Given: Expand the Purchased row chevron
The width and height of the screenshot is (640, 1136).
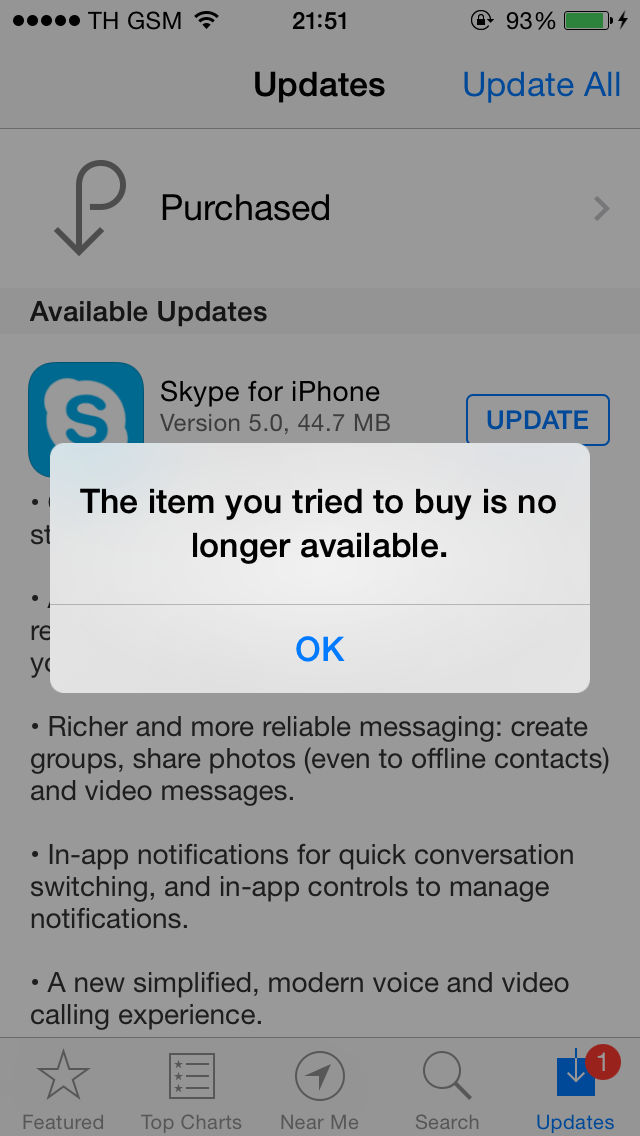Looking at the screenshot, I should [601, 209].
